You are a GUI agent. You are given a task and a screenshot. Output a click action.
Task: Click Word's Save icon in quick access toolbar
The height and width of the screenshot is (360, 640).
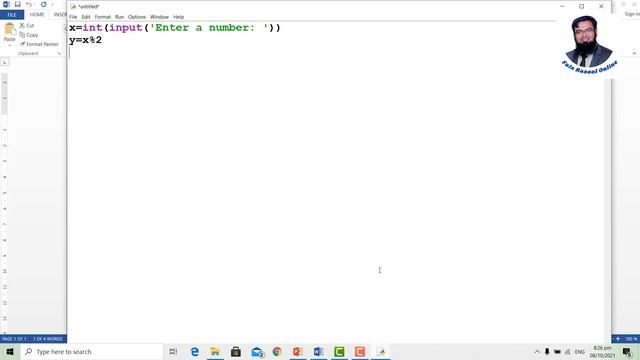tap(18, 4)
